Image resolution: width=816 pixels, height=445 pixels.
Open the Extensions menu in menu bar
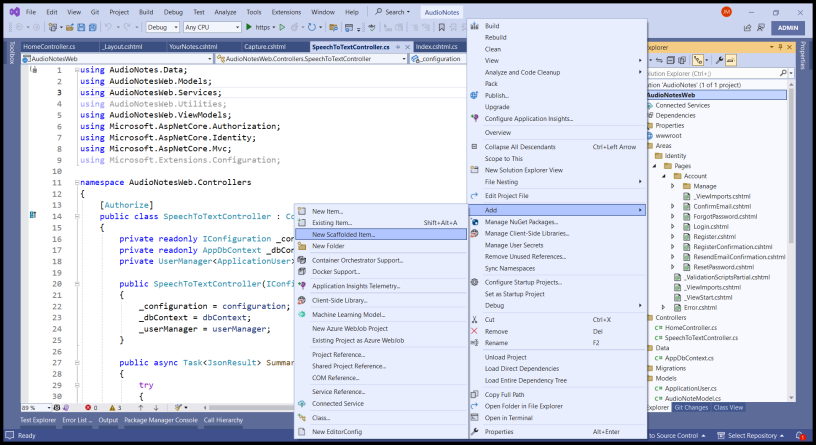[x=286, y=11]
